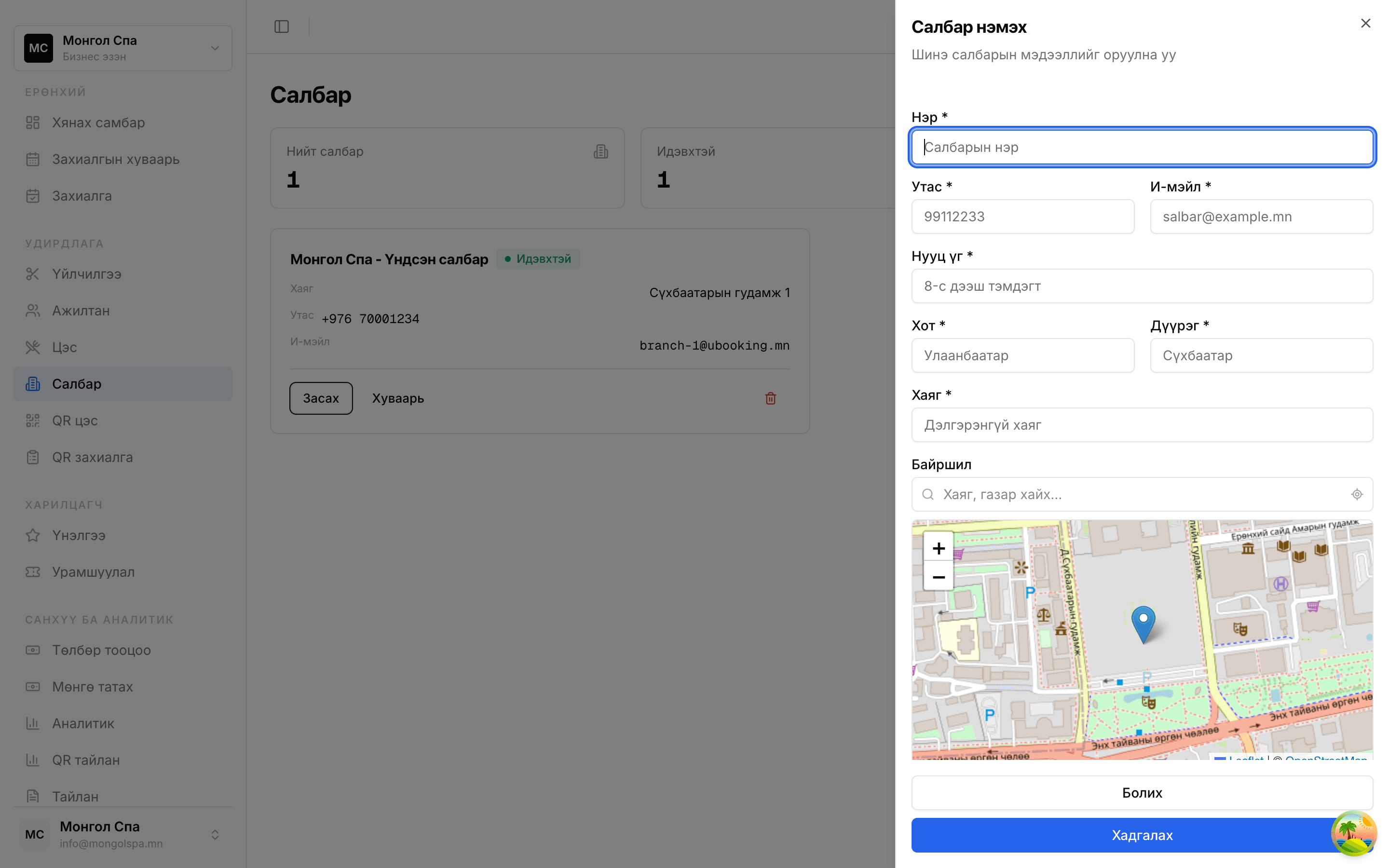The height and width of the screenshot is (868, 1389).
Task: Click the Монгол Спа - Үндсэн салбар title
Action: 389,259
